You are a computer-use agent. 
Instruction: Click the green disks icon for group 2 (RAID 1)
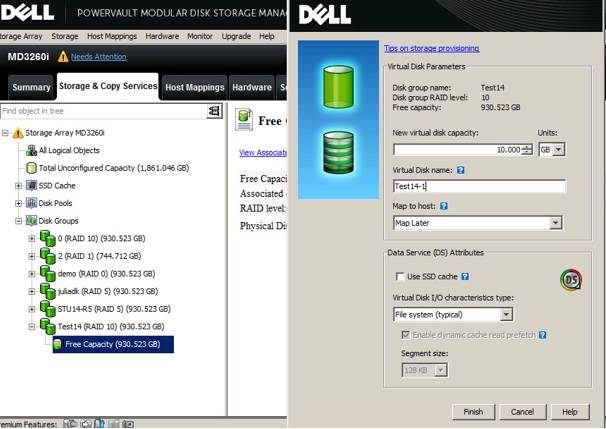click(x=48, y=256)
